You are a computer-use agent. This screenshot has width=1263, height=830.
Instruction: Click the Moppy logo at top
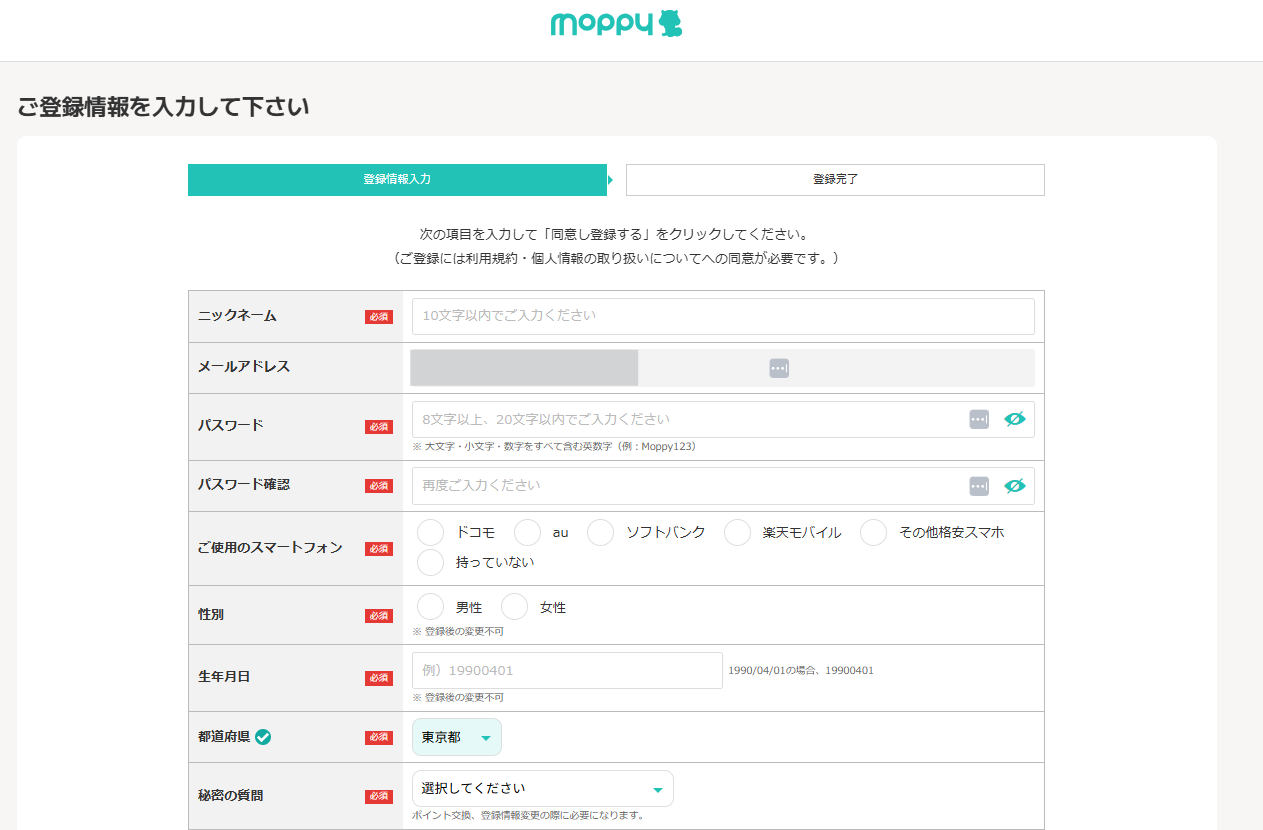[616, 24]
